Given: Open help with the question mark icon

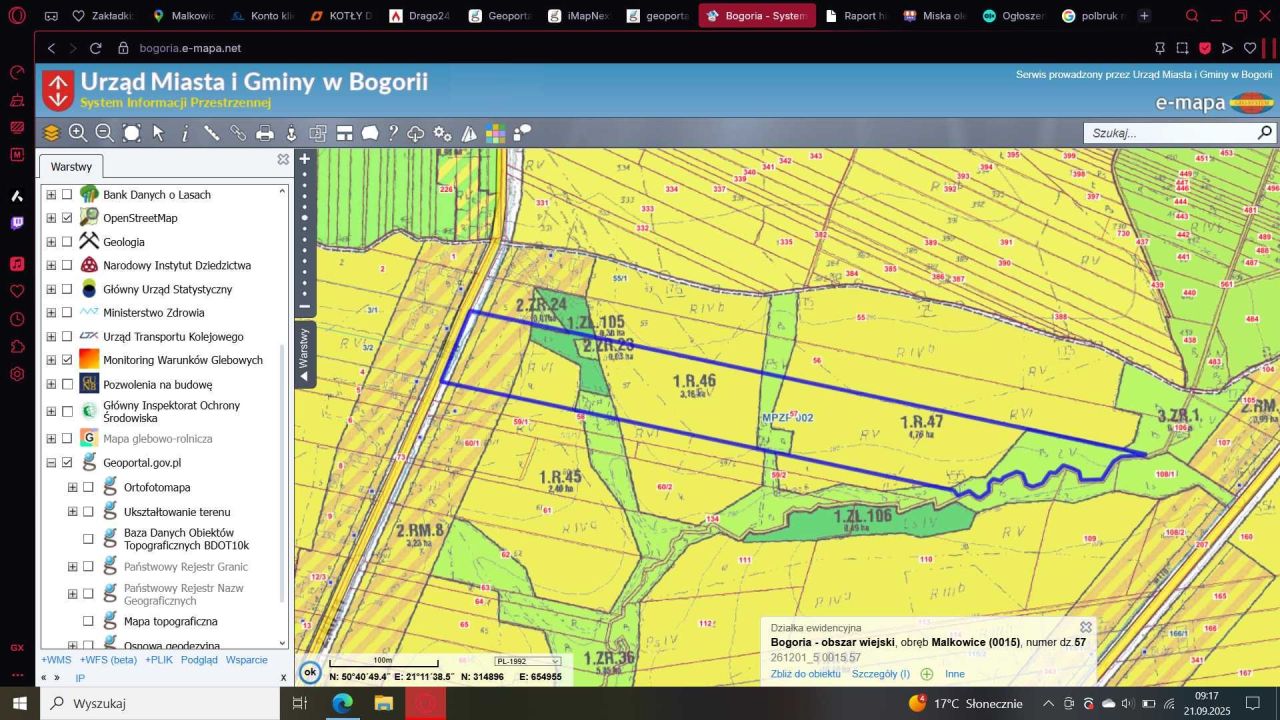Looking at the screenshot, I should pyautogui.click(x=393, y=133).
